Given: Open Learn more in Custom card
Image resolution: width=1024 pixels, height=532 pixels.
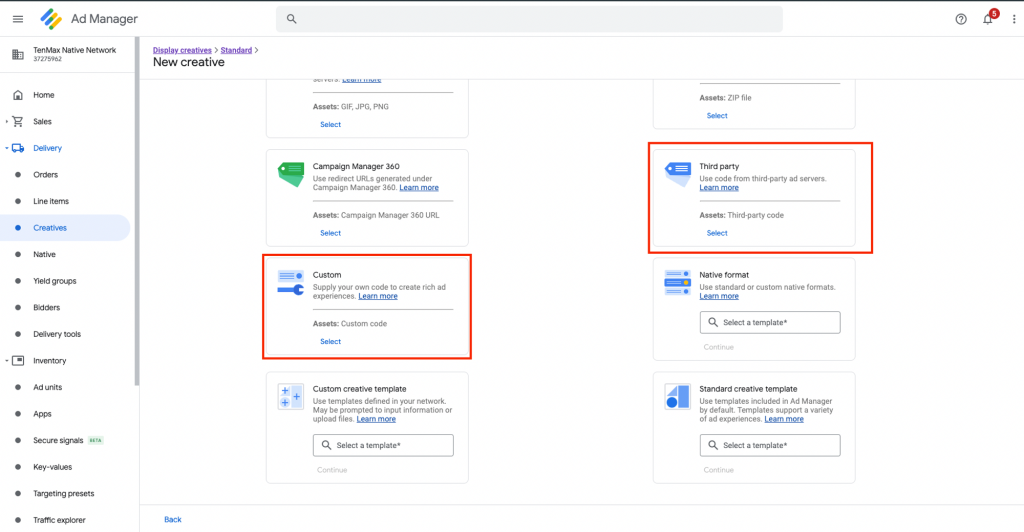Looking at the screenshot, I should click(x=377, y=296).
